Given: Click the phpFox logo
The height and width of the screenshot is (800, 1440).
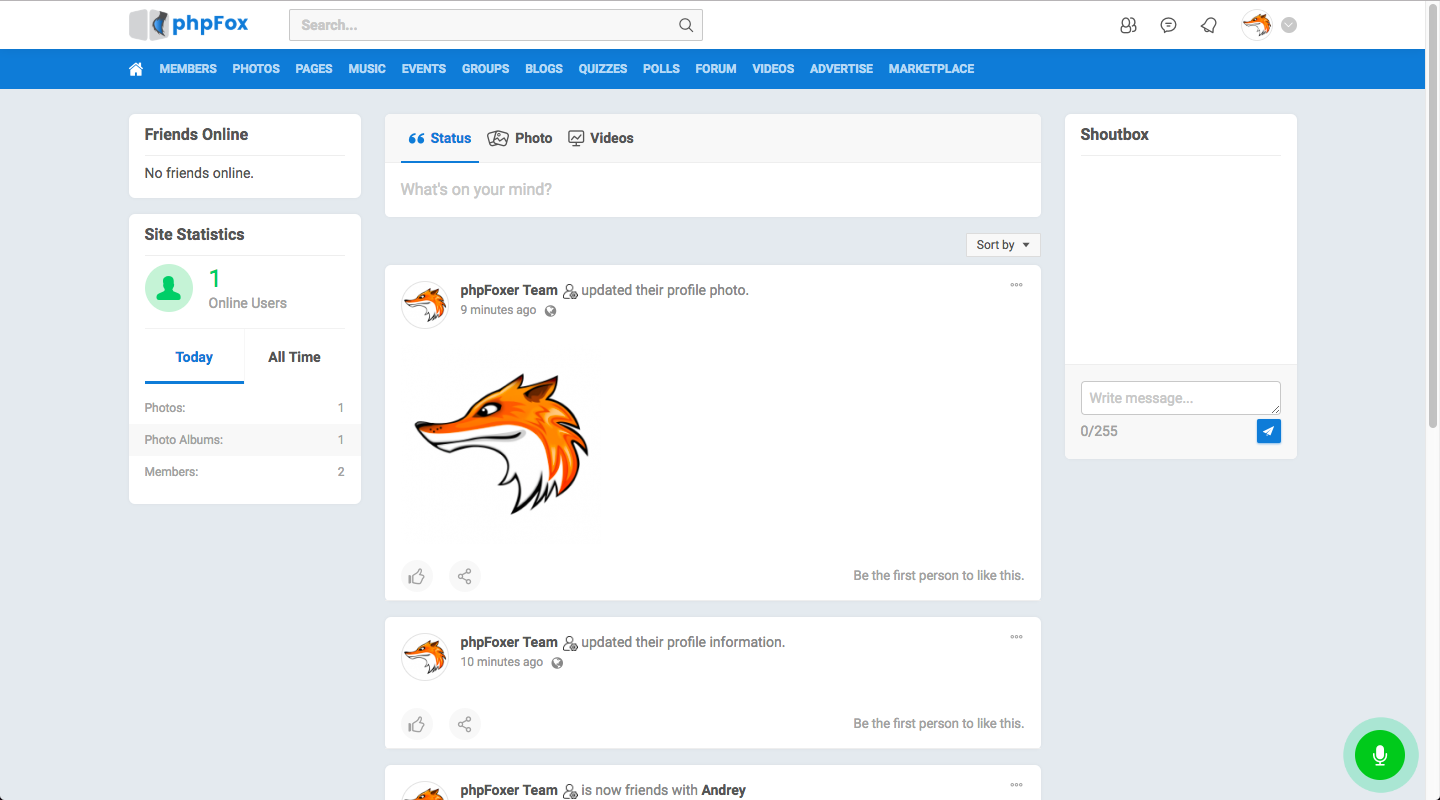Looking at the screenshot, I should coord(189,24).
